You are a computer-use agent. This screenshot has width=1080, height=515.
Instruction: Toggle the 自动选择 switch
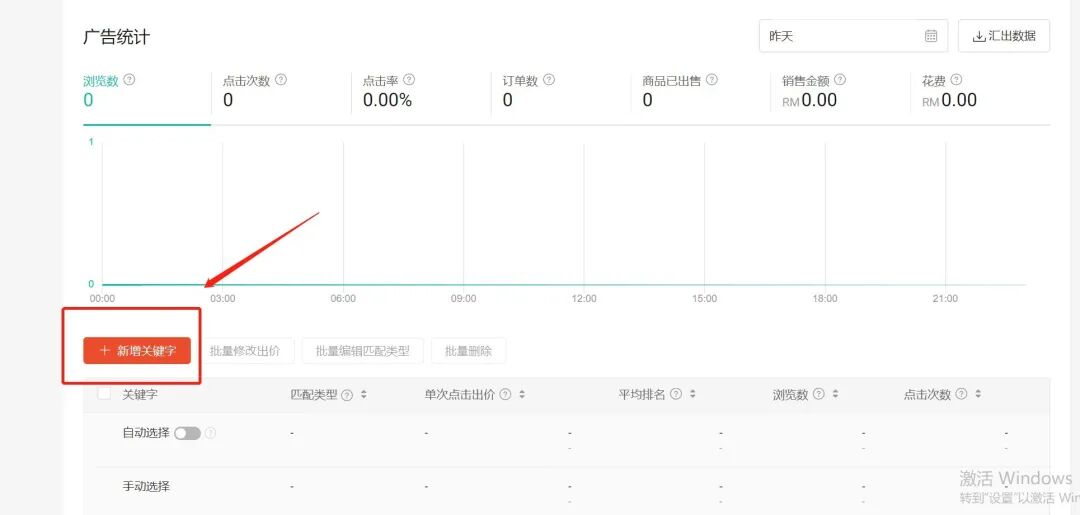pos(187,433)
